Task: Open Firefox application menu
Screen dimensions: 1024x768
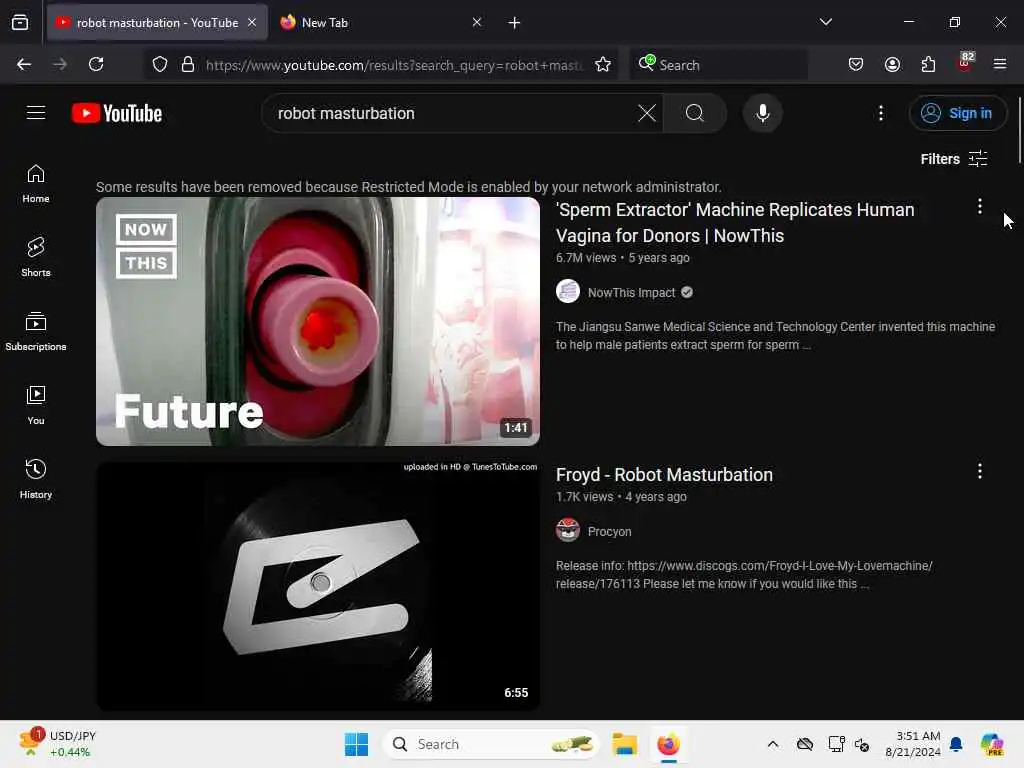Action: [x=1000, y=64]
